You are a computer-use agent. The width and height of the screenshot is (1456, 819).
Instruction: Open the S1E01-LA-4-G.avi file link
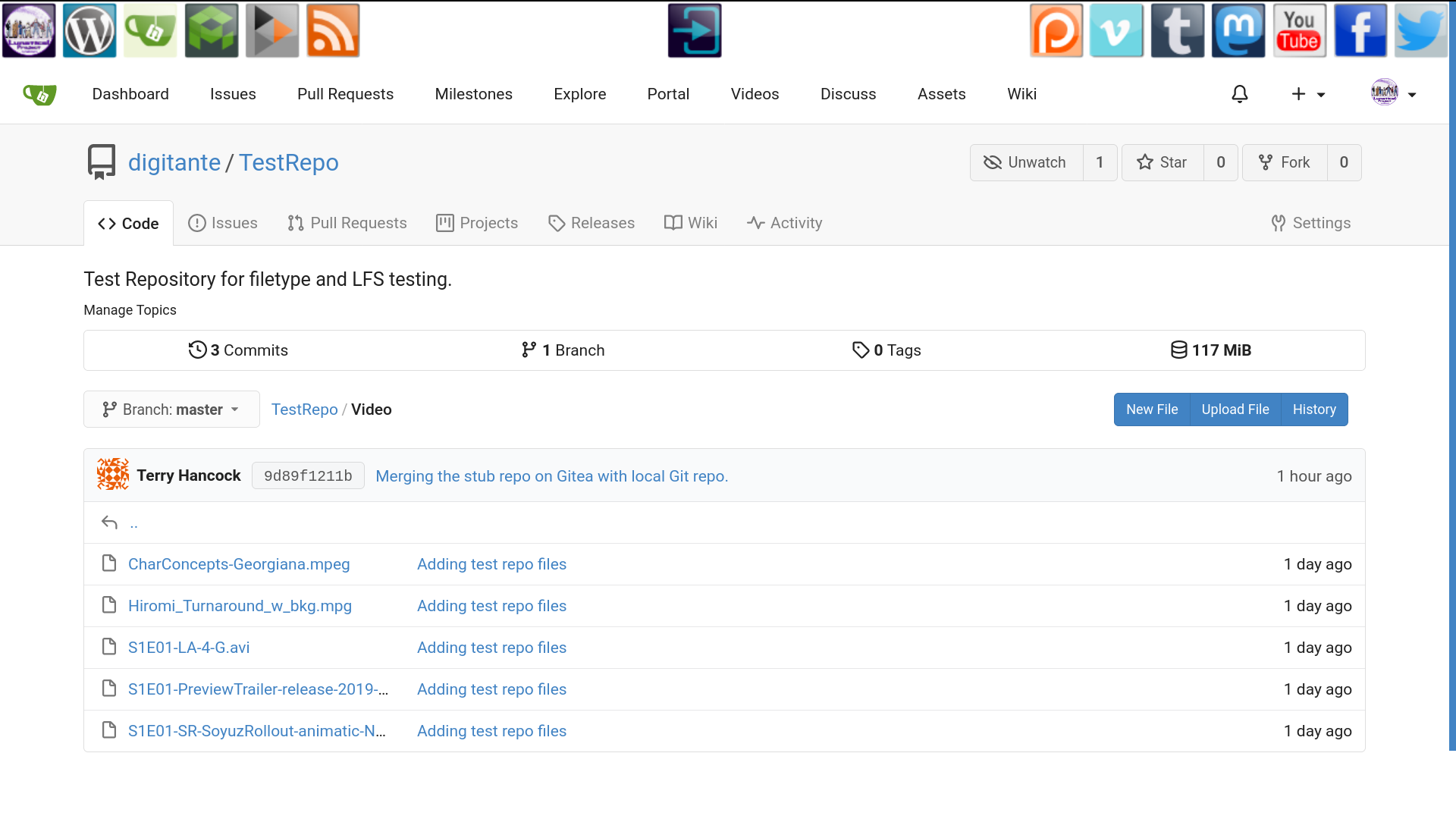(x=189, y=648)
